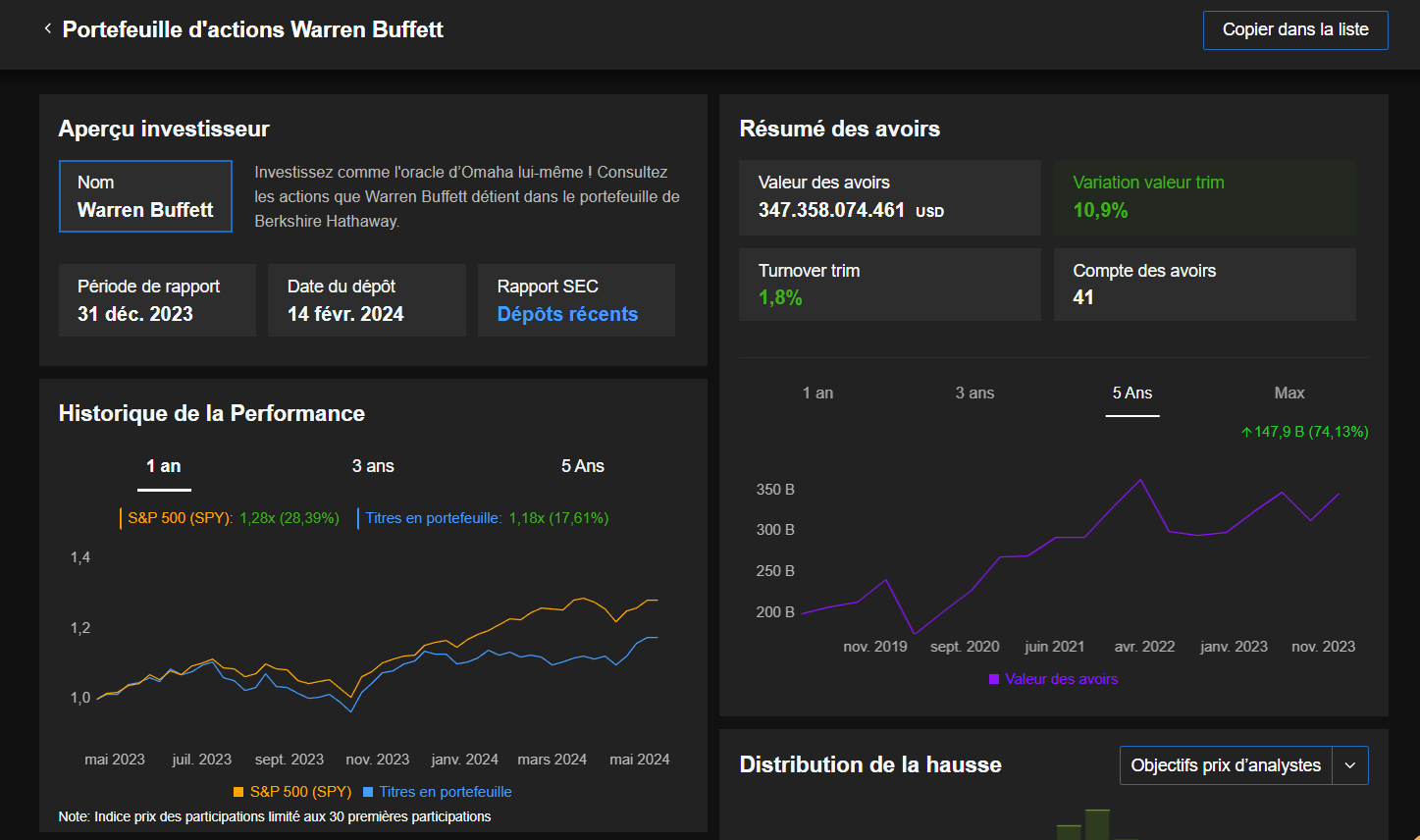Toggle Titres en portefeuille legend series
This screenshot has width=1420, height=840.
pyautogui.click(x=438, y=792)
